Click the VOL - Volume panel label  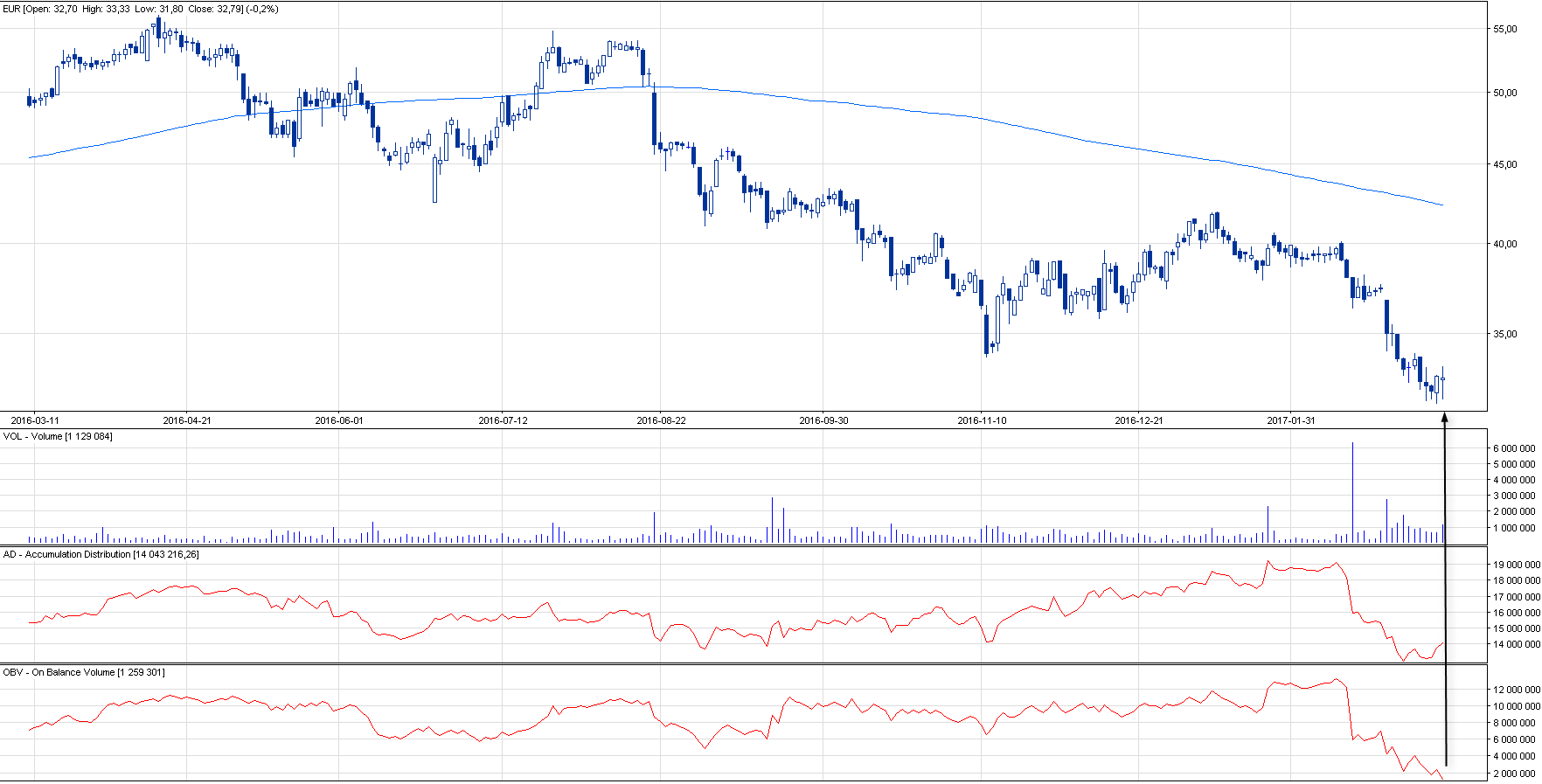[x=58, y=436]
